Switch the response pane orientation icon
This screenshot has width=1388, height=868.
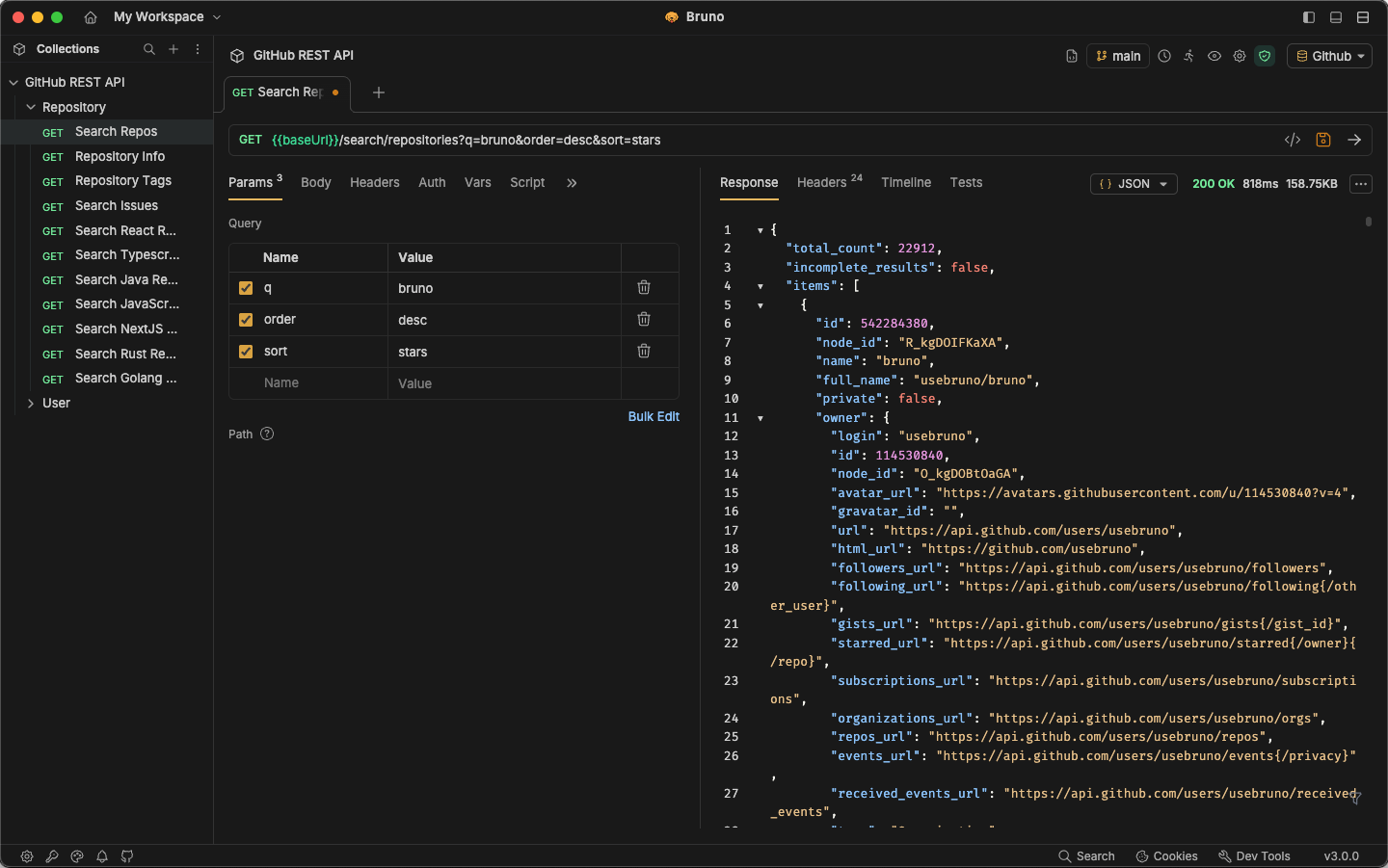tap(1363, 17)
